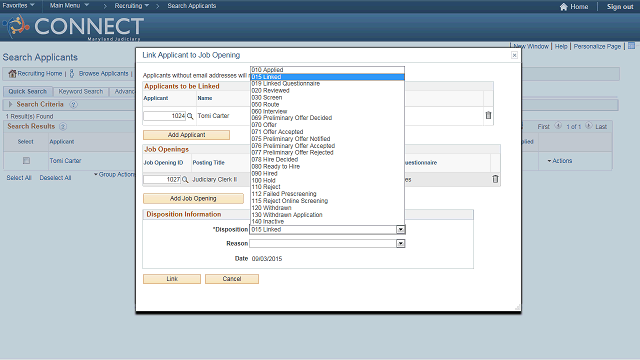Open the Reason dropdown arrow
This screenshot has width=640, height=360.
[x=401, y=244]
